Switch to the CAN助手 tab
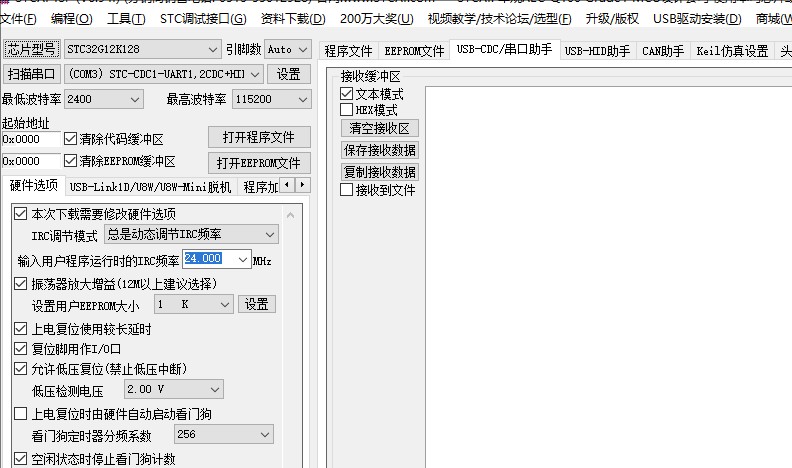This screenshot has height=468, width=792. tap(663, 51)
